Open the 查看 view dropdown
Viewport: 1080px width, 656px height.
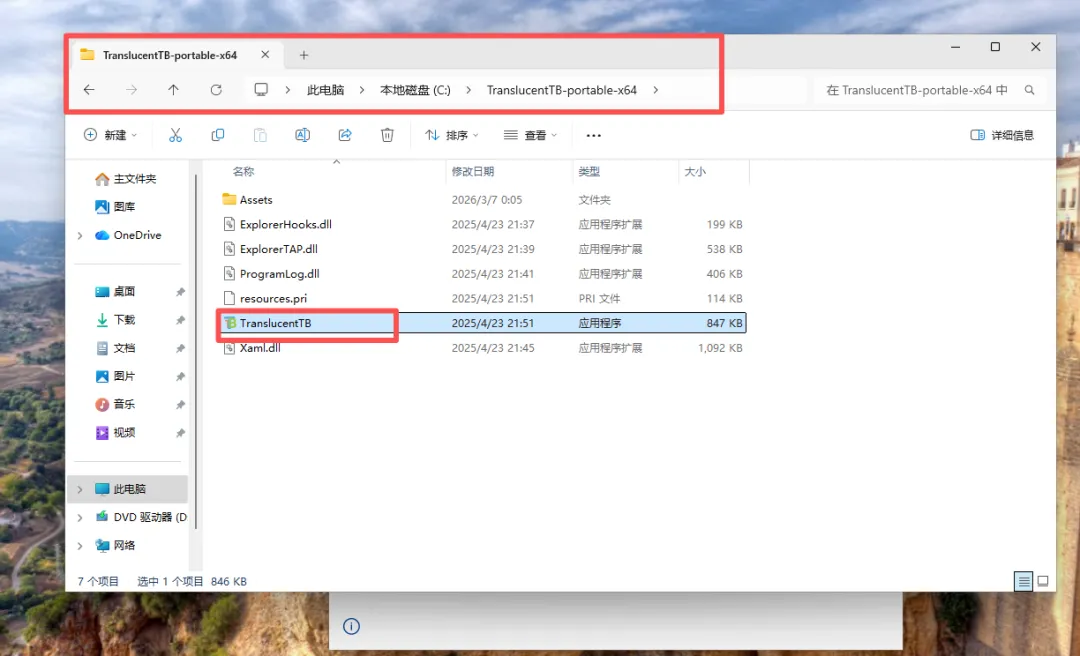[x=530, y=135]
